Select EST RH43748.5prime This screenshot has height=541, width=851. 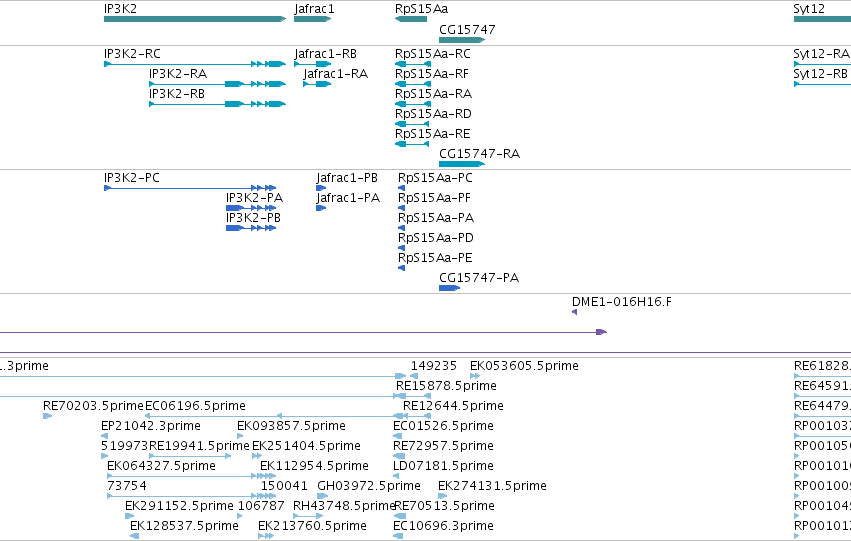(308, 517)
